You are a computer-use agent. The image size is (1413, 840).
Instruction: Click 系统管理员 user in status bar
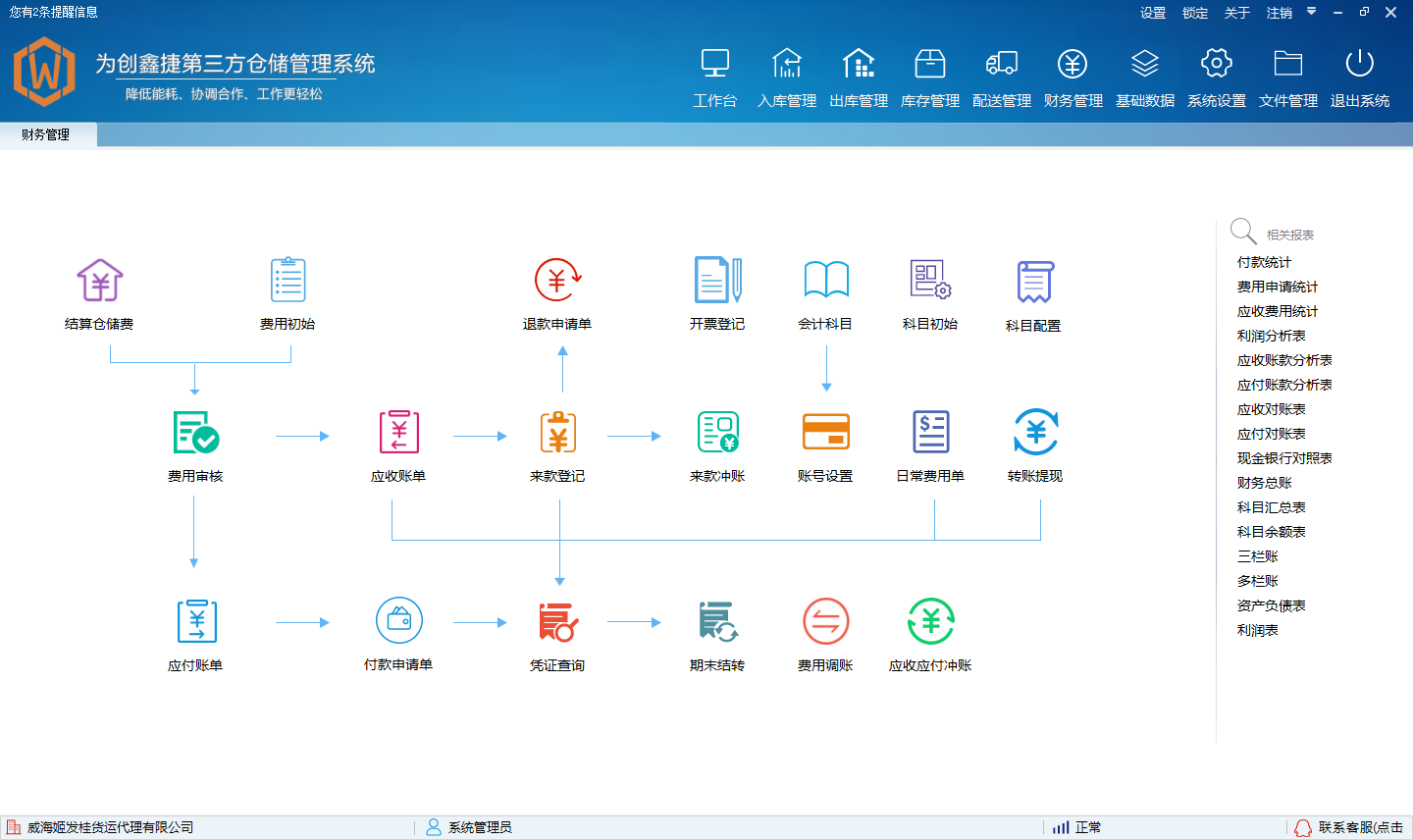[x=469, y=827]
